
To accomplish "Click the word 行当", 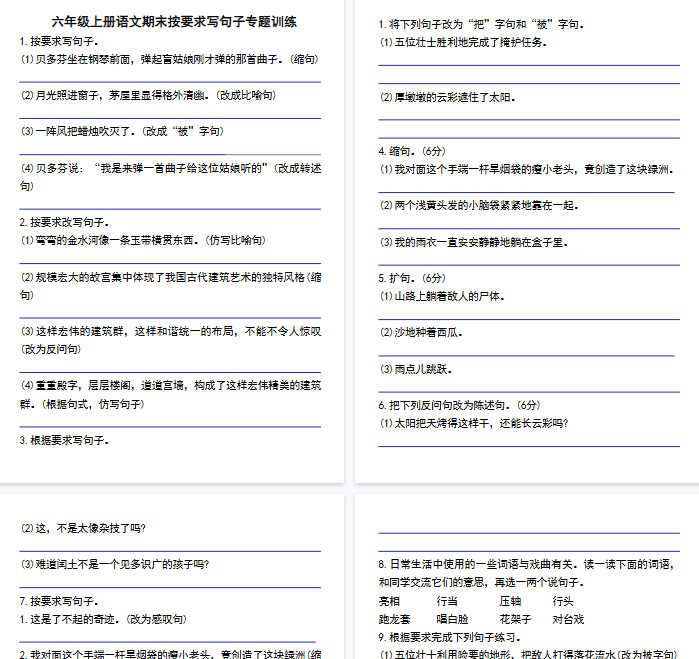I will pos(447,601).
